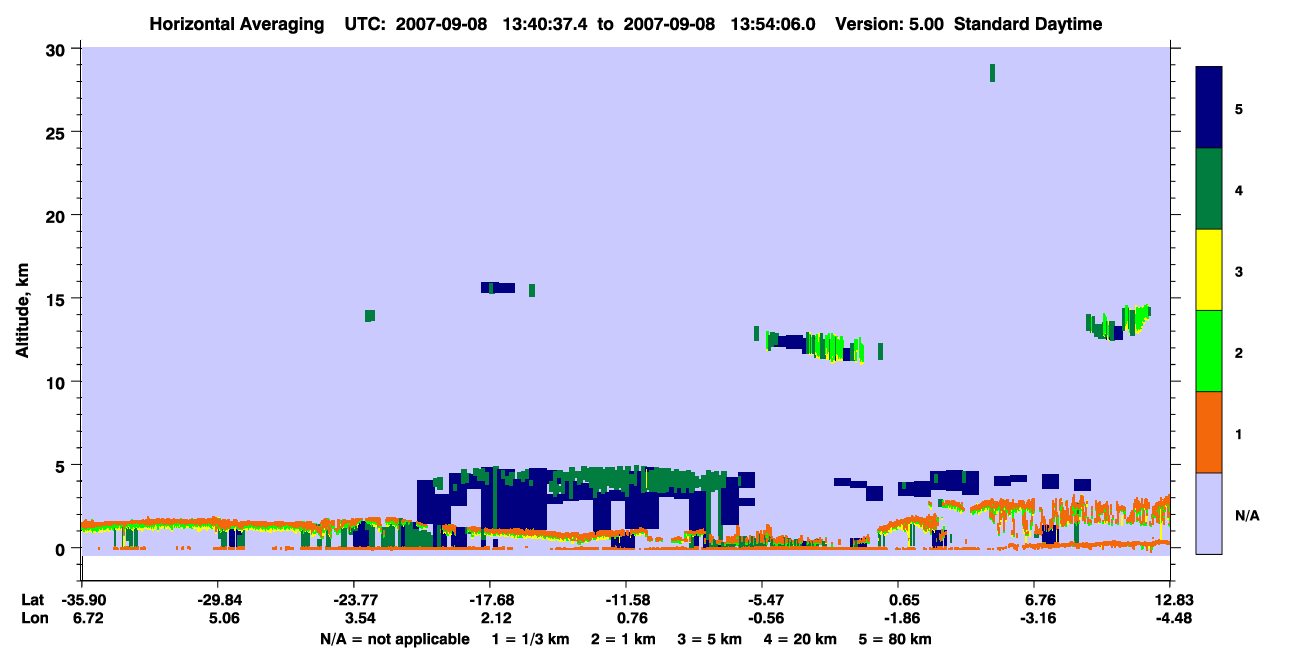1300x667 pixels.
Task: Click 'Version: 5.00' in the title
Action: point(891,24)
